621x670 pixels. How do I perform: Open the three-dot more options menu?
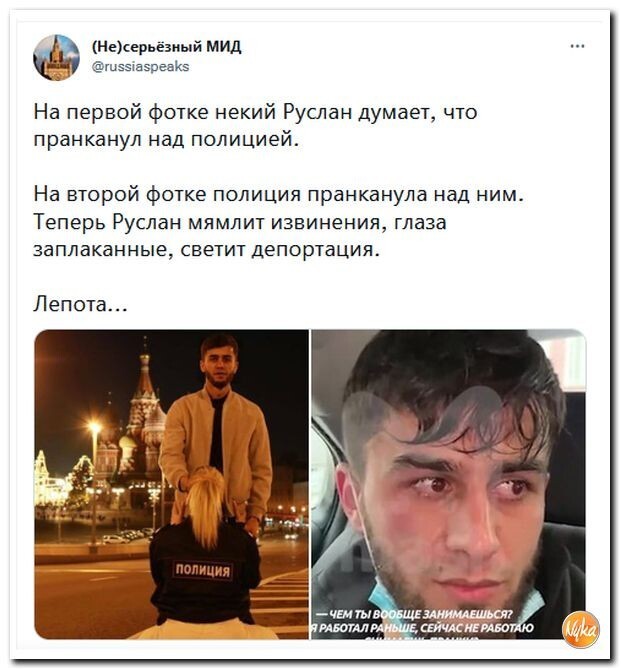tap(577, 46)
